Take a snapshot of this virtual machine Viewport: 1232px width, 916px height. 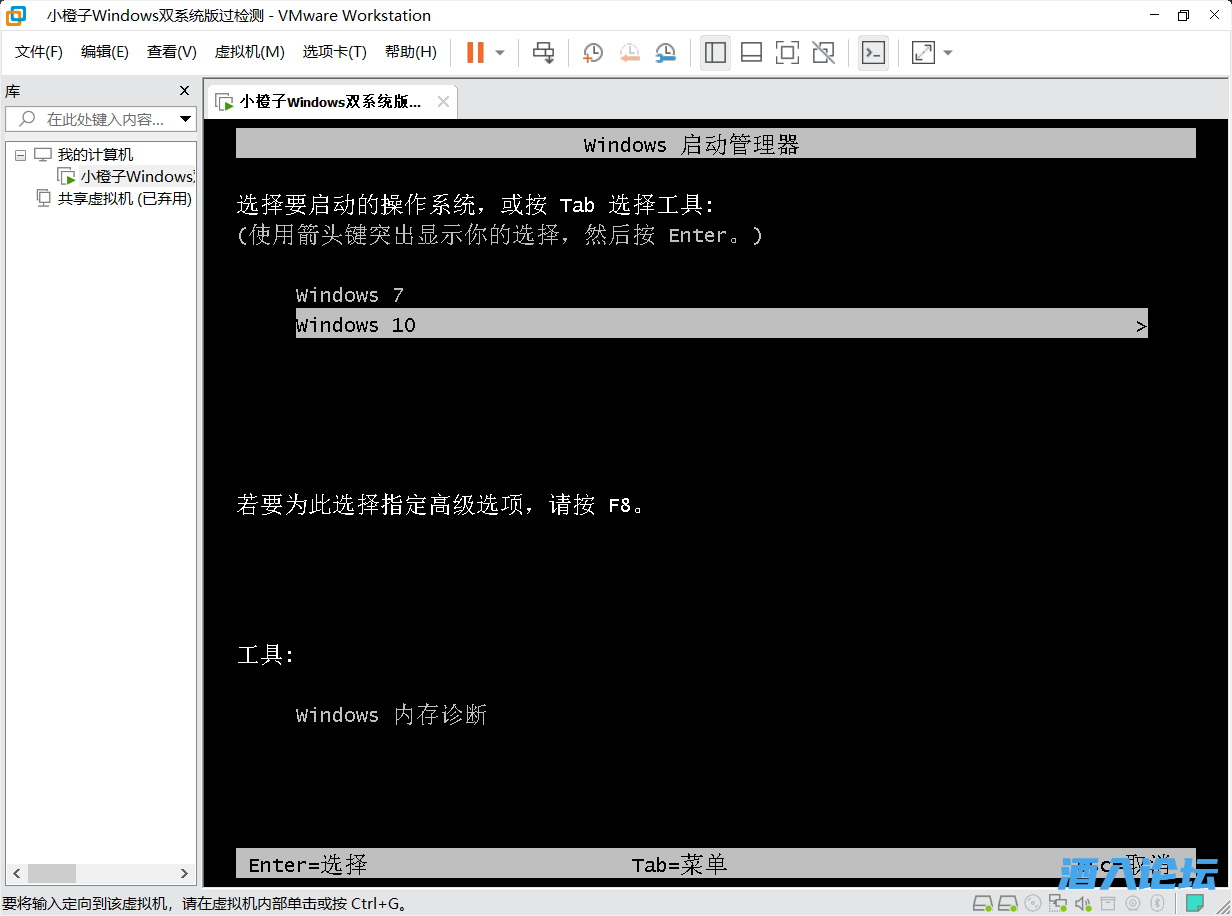tap(592, 52)
